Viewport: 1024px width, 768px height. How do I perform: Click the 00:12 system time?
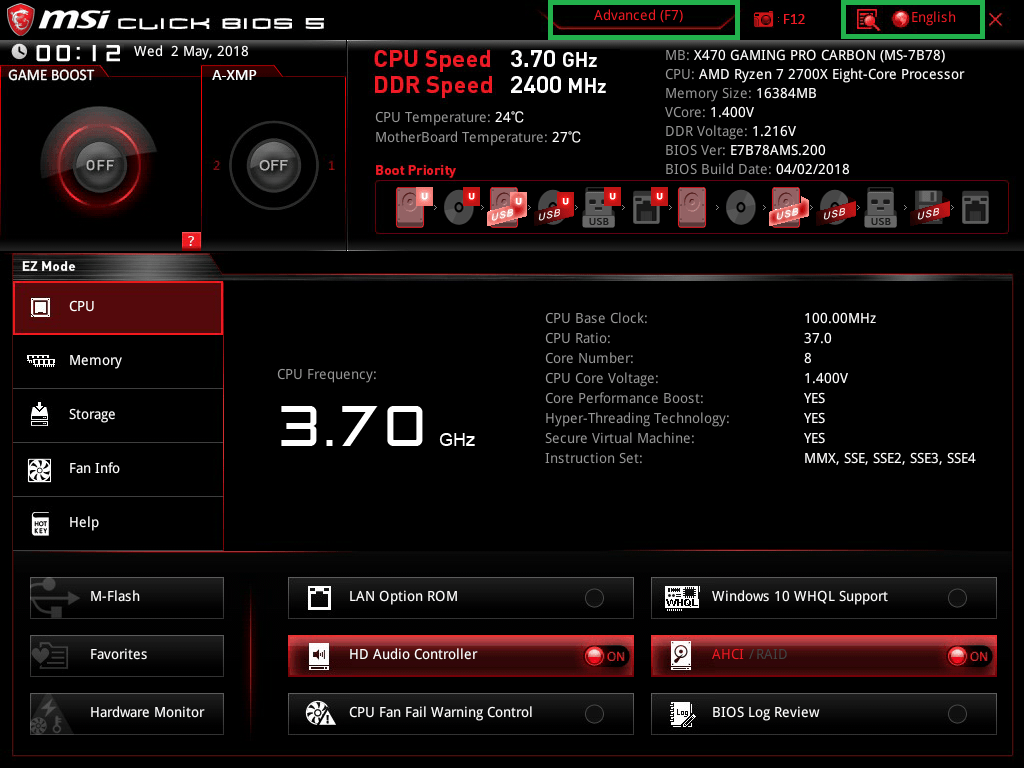tap(78, 53)
